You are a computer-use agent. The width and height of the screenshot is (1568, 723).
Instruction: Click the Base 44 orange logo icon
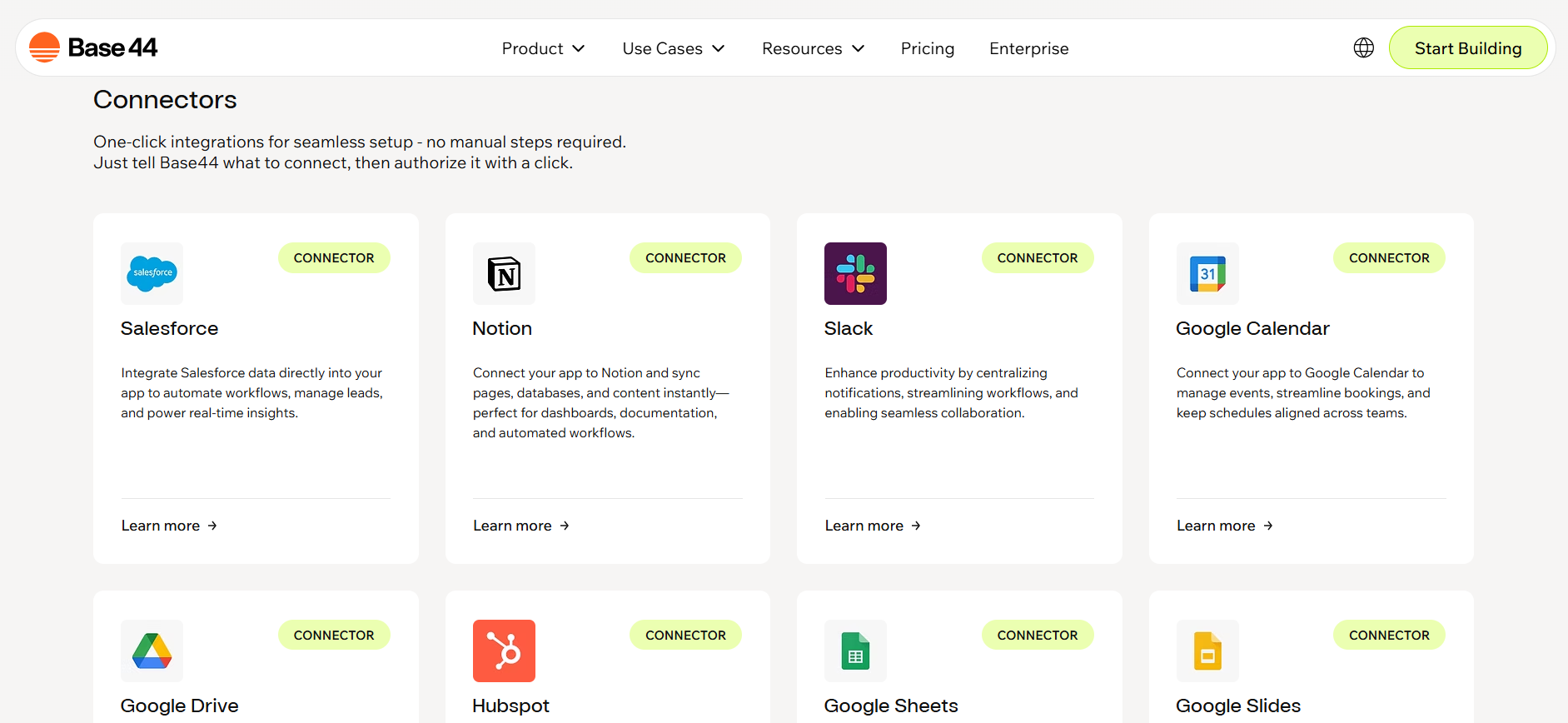click(x=44, y=47)
